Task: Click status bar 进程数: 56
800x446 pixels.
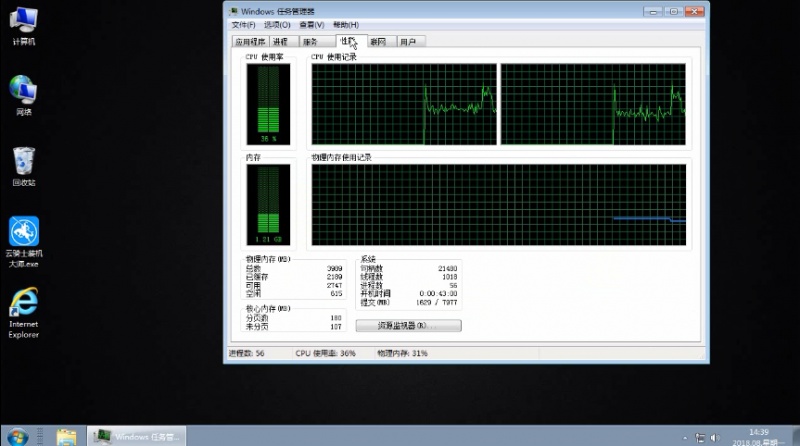Action: tap(246, 353)
